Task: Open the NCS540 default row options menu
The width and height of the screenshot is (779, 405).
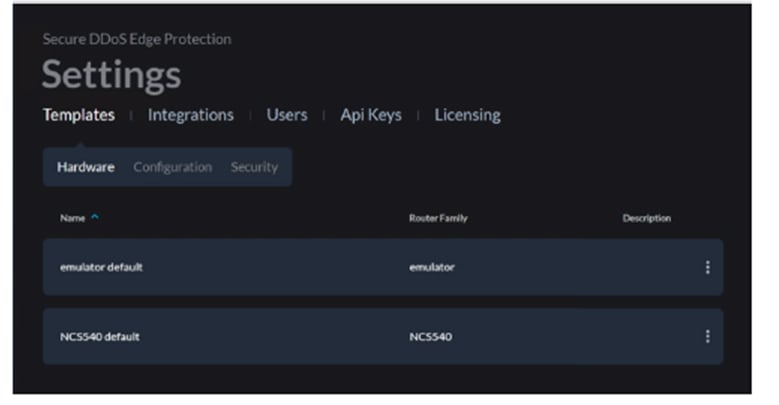Action: [707, 336]
